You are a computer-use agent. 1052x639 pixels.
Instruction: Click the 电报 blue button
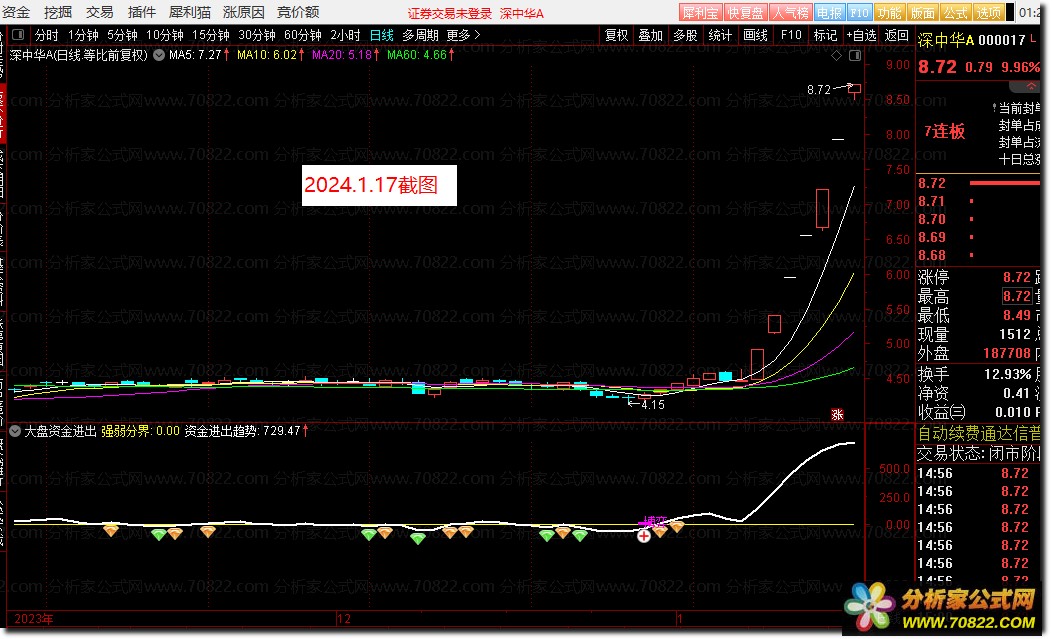pos(829,13)
